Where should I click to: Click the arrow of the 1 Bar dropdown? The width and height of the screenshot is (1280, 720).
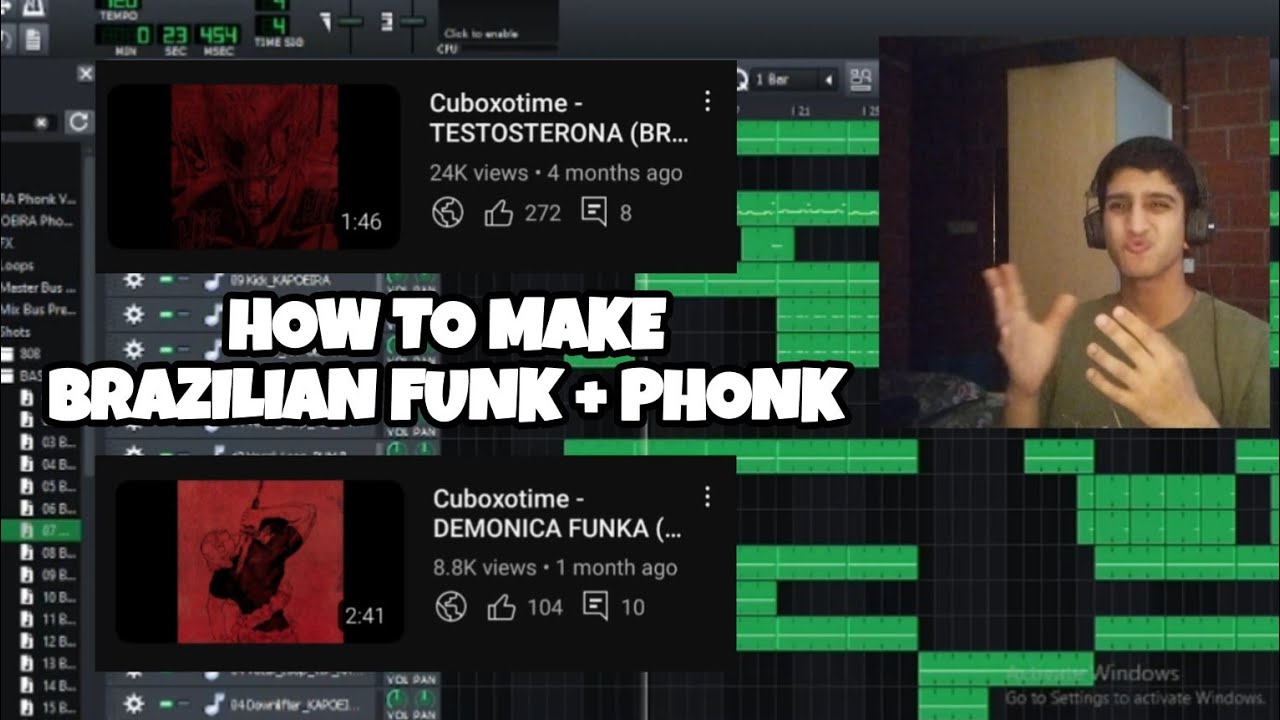click(x=828, y=79)
